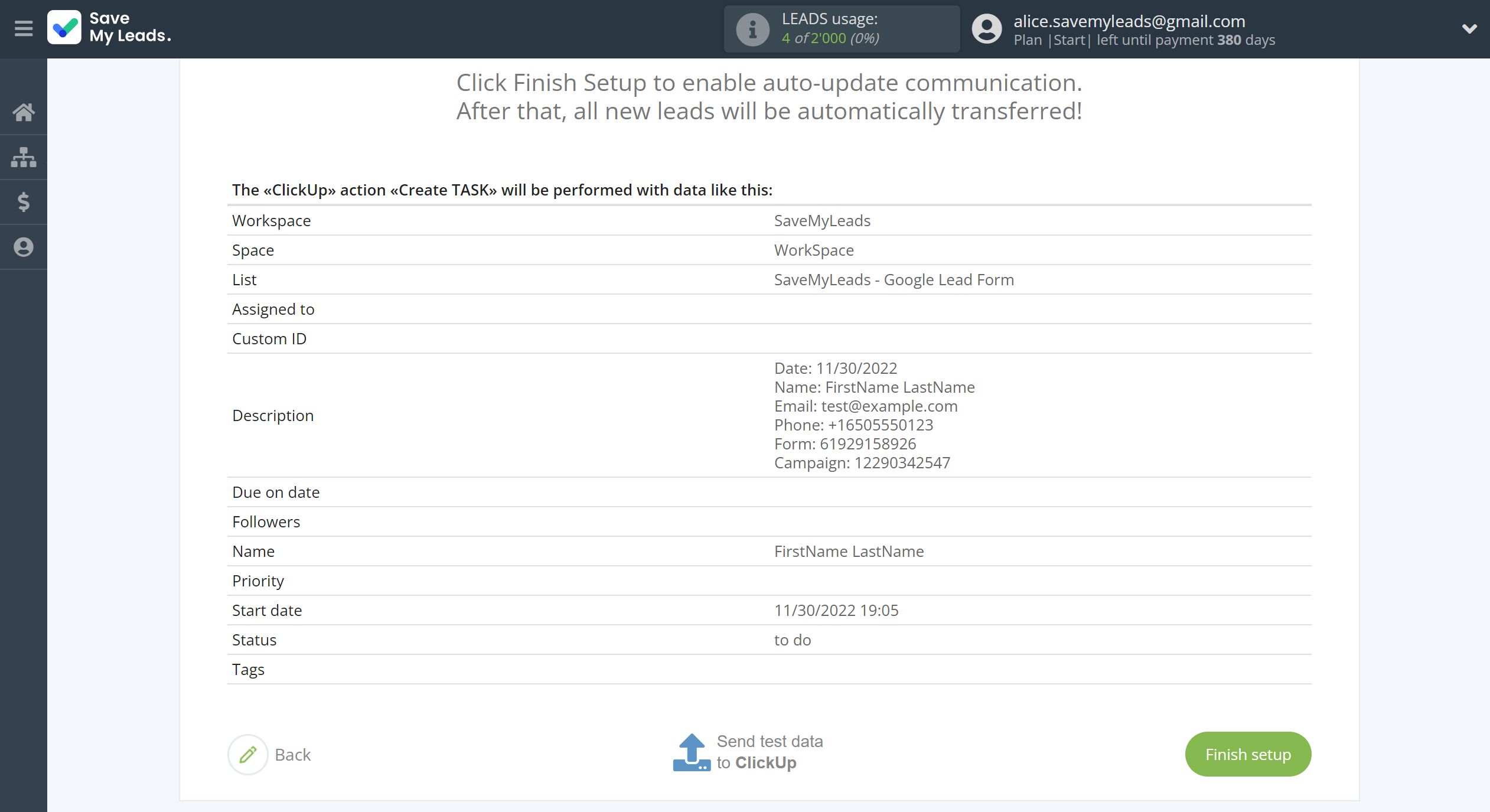The width and height of the screenshot is (1490, 812).
Task: Click the Save My Leads logo
Action: tap(110, 28)
